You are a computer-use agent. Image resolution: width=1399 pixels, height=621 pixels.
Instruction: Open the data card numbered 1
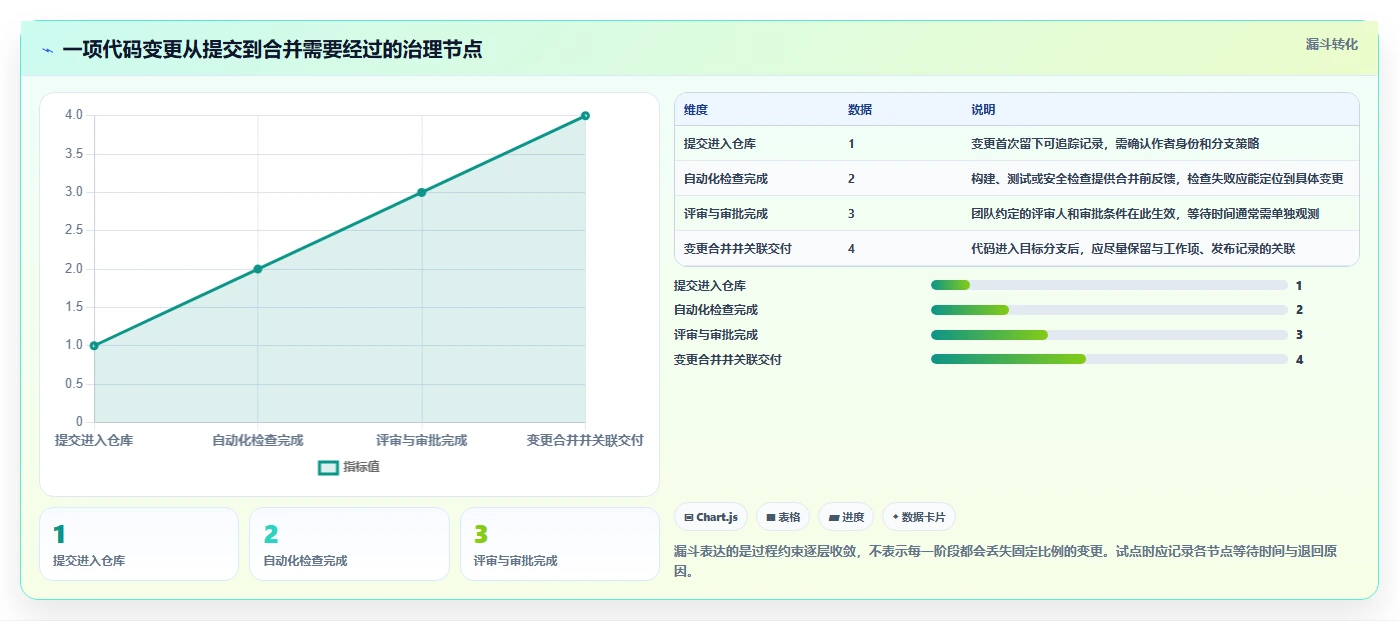click(x=139, y=544)
